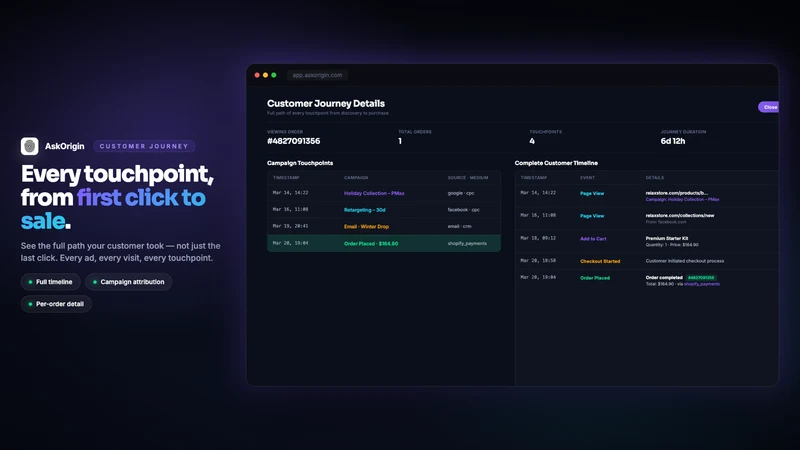Click the email · crm source cell
Viewport: 800px width, 450px height.
click(459, 227)
